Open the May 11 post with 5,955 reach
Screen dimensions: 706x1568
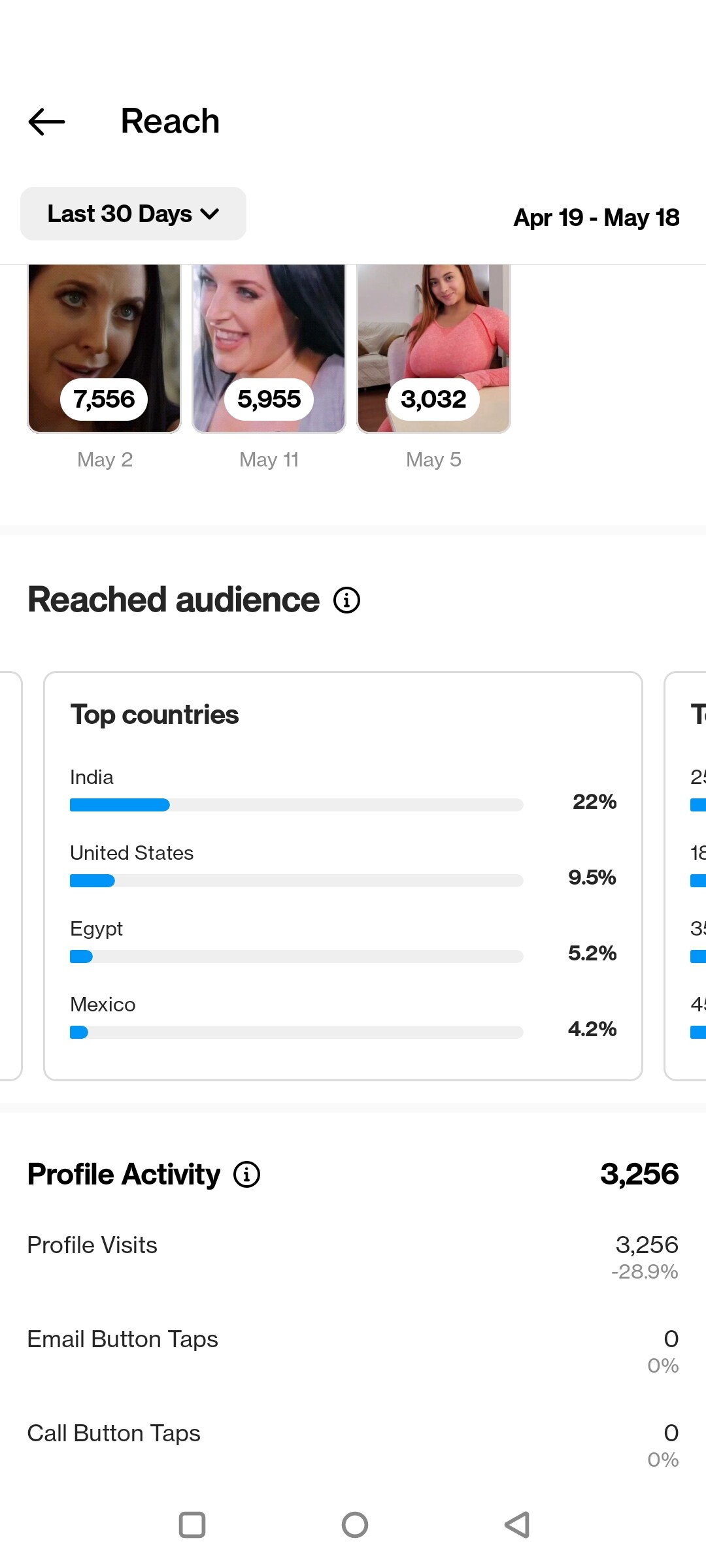269,348
